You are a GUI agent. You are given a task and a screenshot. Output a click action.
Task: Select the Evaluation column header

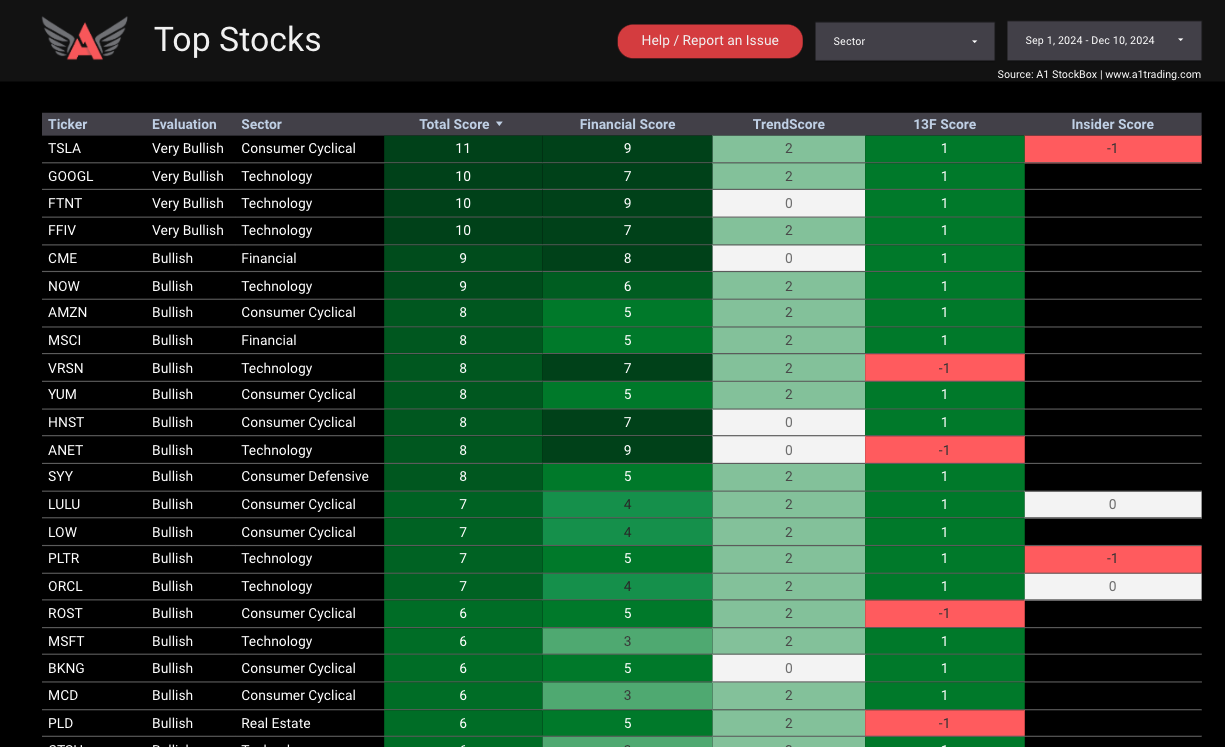coord(184,124)
